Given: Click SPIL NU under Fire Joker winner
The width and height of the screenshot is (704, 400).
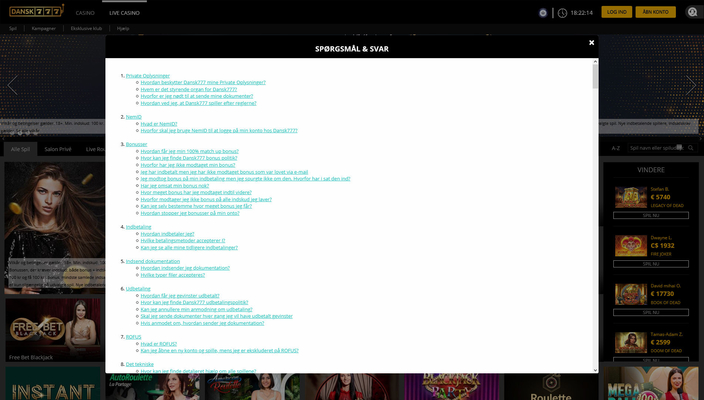Looking at the screenshot, I should pos(651,264).
